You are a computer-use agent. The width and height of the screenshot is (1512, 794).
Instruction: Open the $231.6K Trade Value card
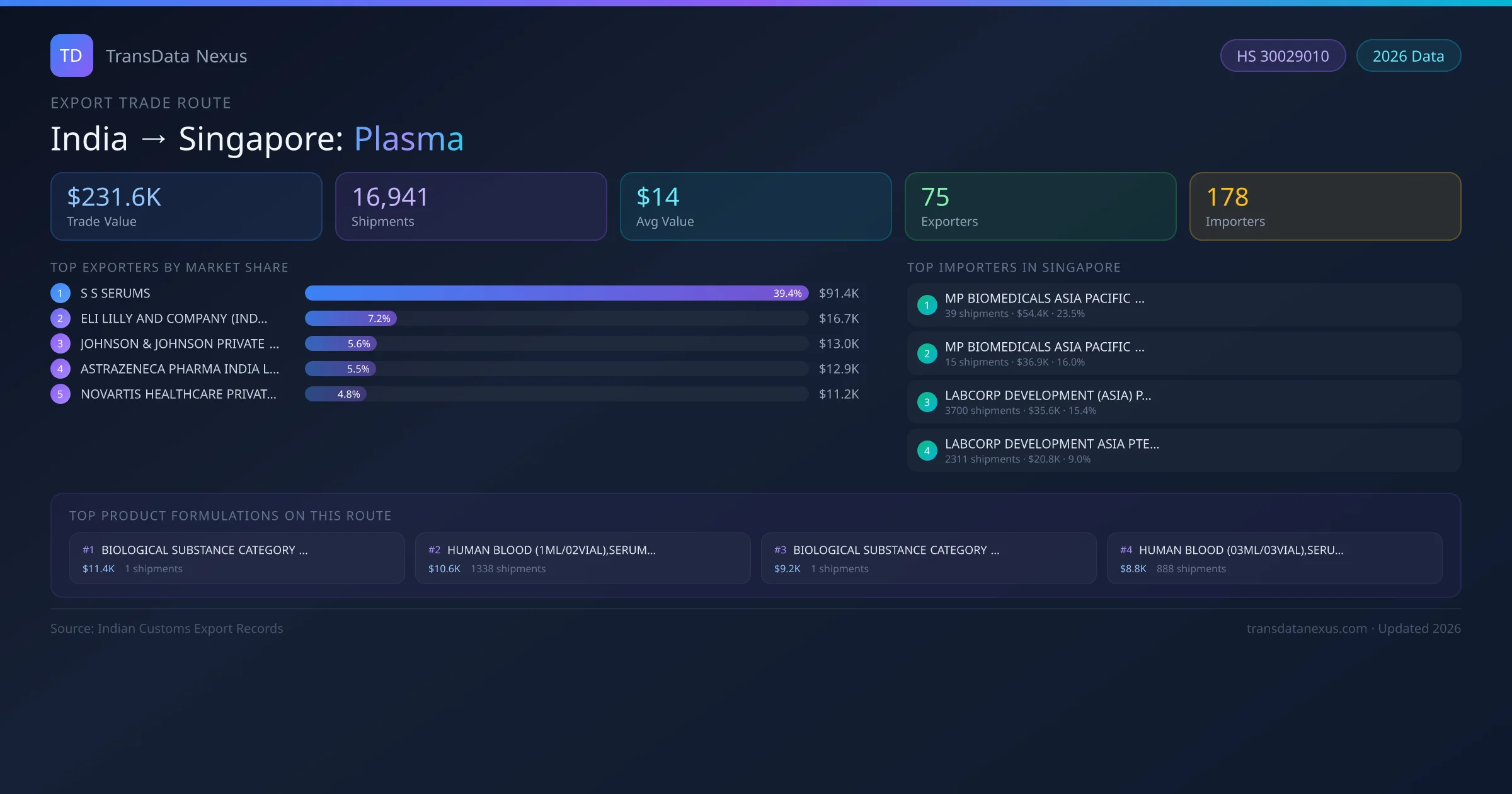pos(186,207)
